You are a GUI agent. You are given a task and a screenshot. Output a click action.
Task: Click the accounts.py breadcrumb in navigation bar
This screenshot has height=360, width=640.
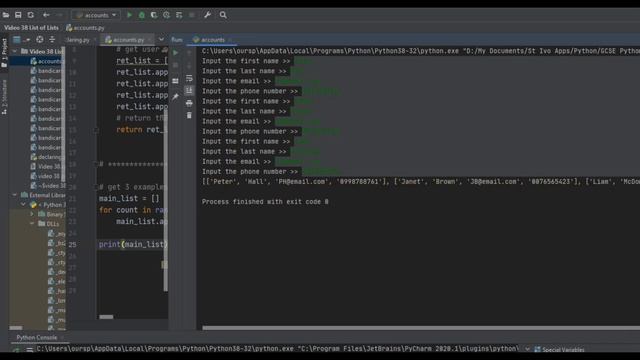[x=85, y=28]
